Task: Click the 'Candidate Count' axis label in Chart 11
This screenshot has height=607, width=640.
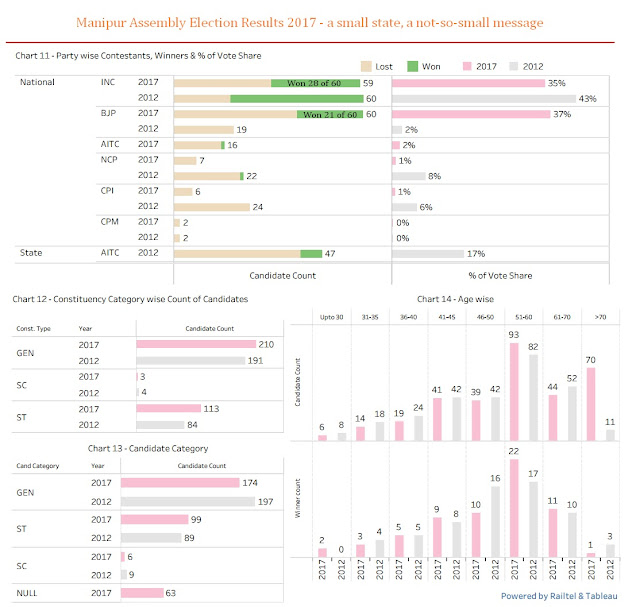Action: 282,276
